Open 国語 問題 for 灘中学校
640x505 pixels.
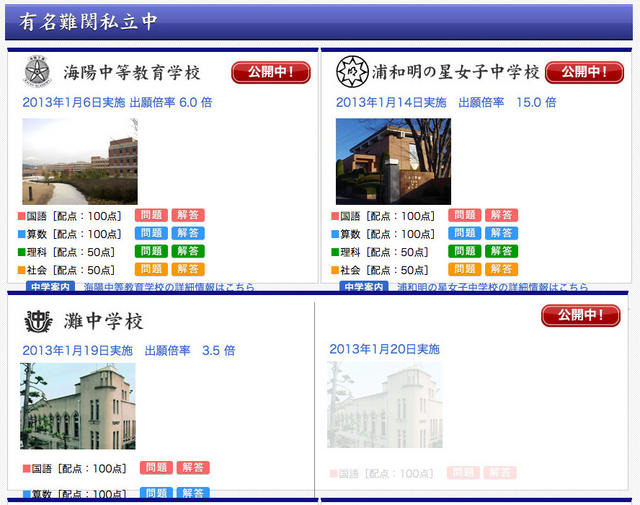(x=156, y=467)
